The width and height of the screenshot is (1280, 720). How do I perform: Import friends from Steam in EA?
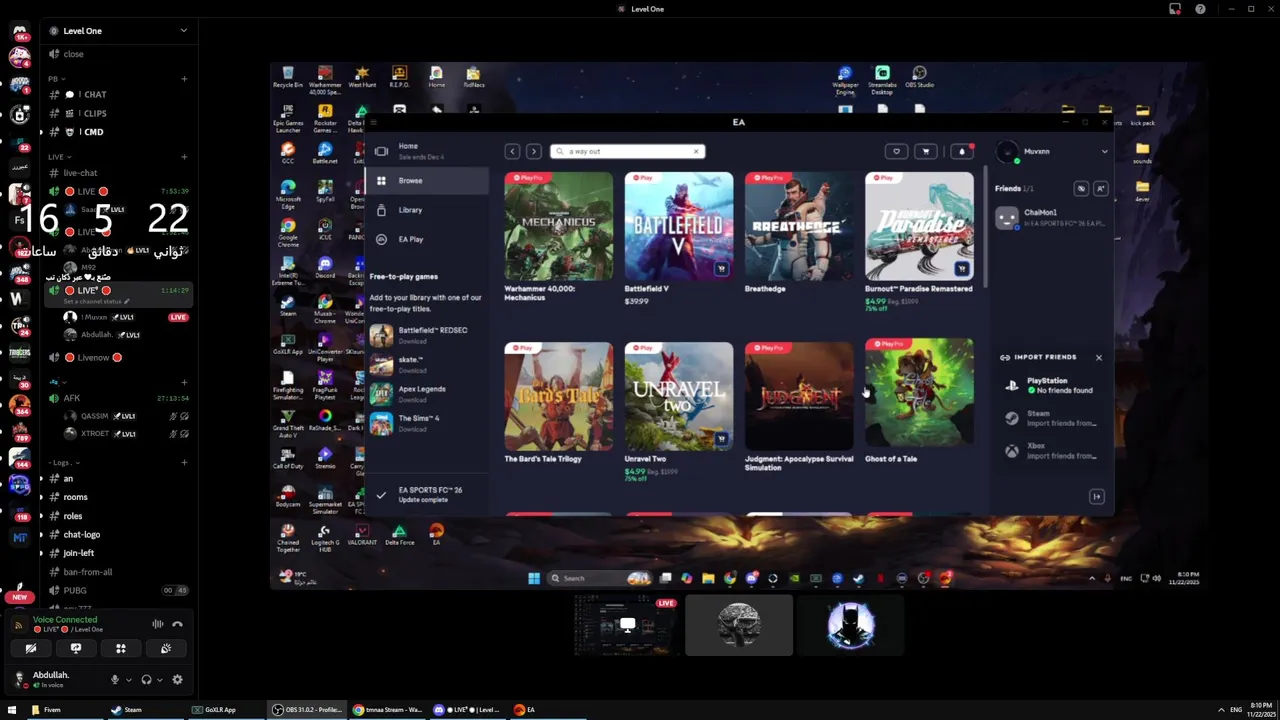coord(1053,418)
